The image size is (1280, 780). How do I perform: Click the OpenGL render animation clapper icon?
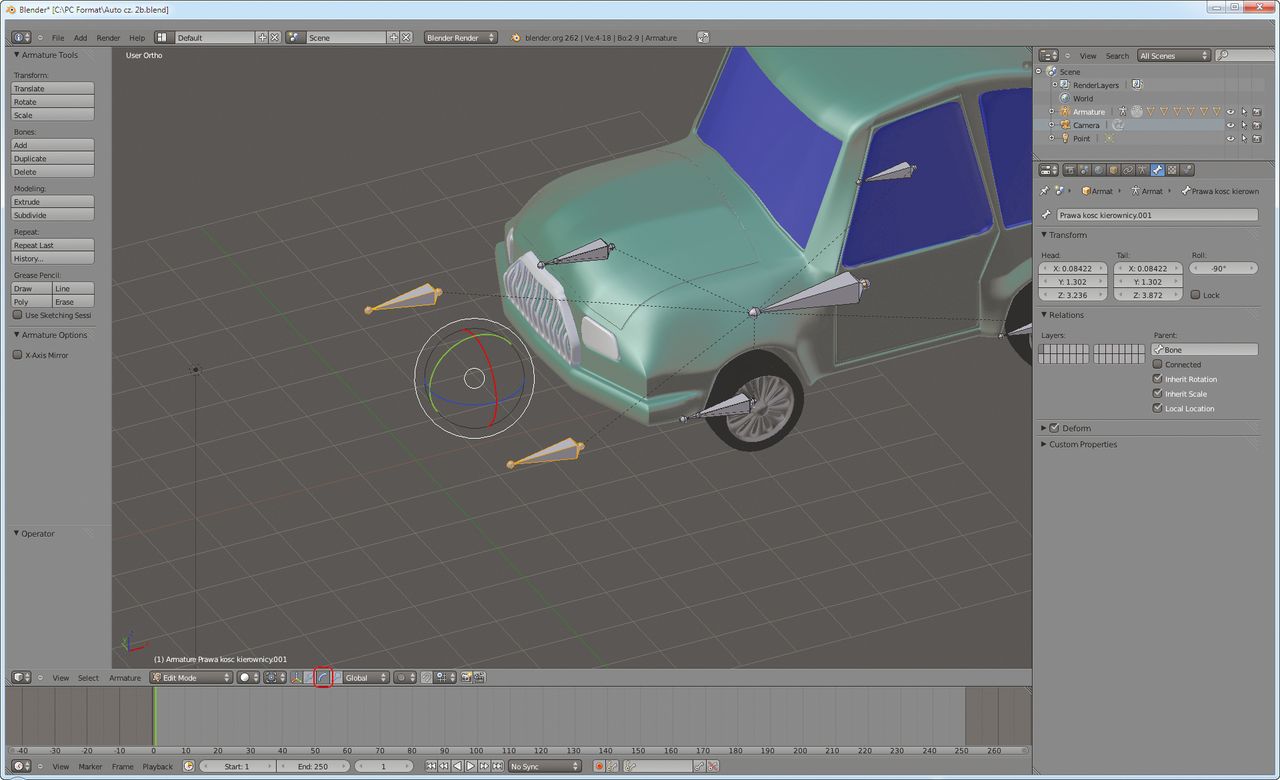click(480, 677)
